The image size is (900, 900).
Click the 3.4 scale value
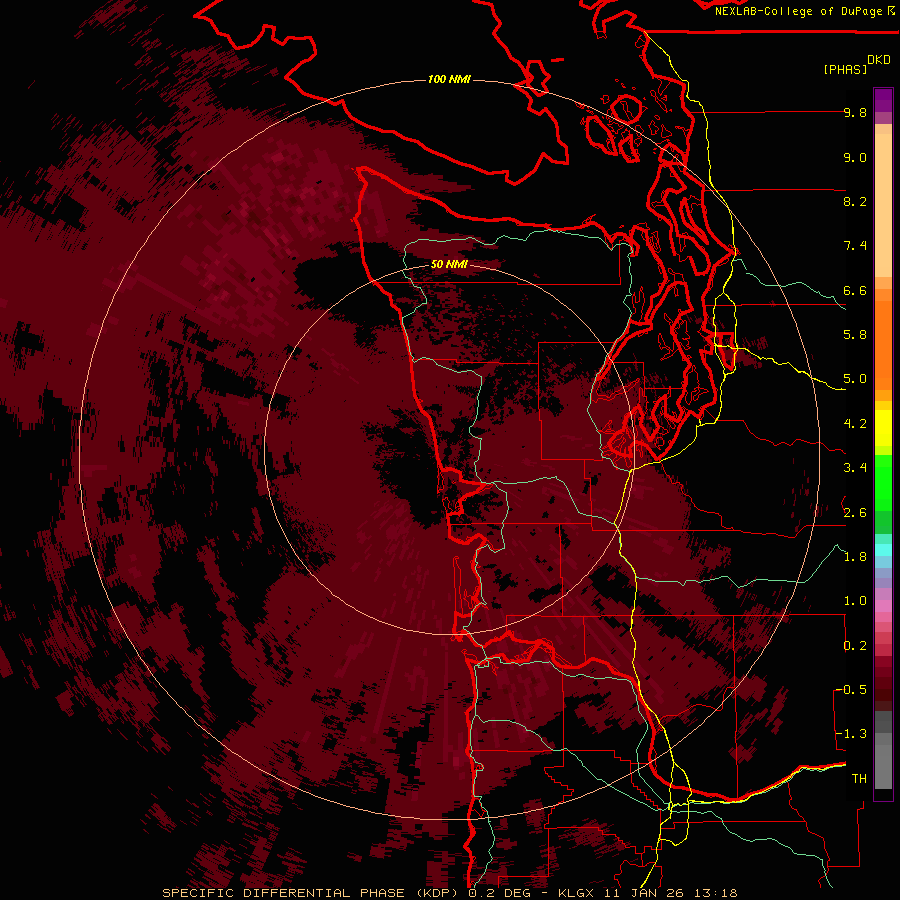coord(855,468)
